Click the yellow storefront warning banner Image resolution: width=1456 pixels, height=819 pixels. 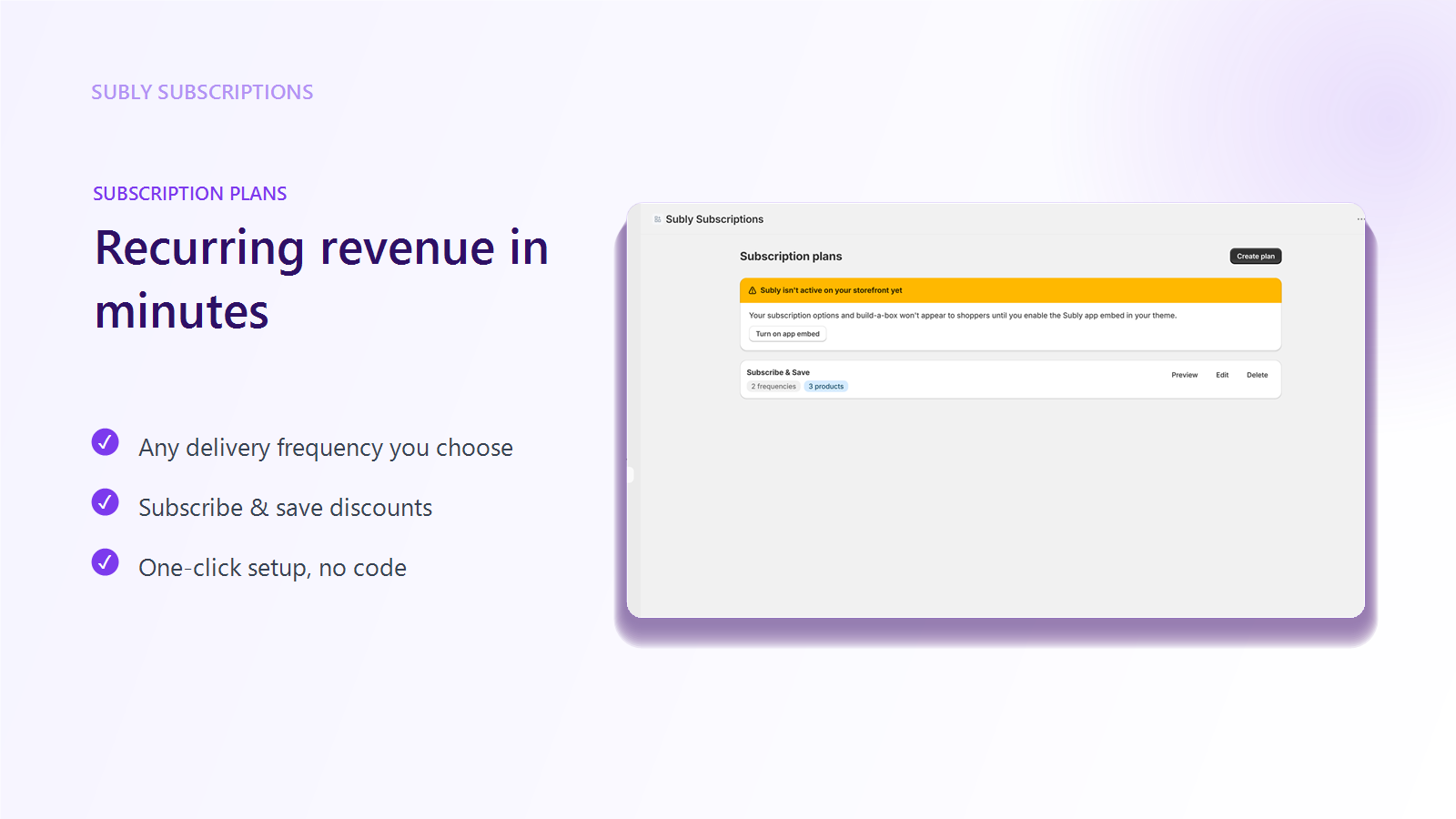point(1011,290)
